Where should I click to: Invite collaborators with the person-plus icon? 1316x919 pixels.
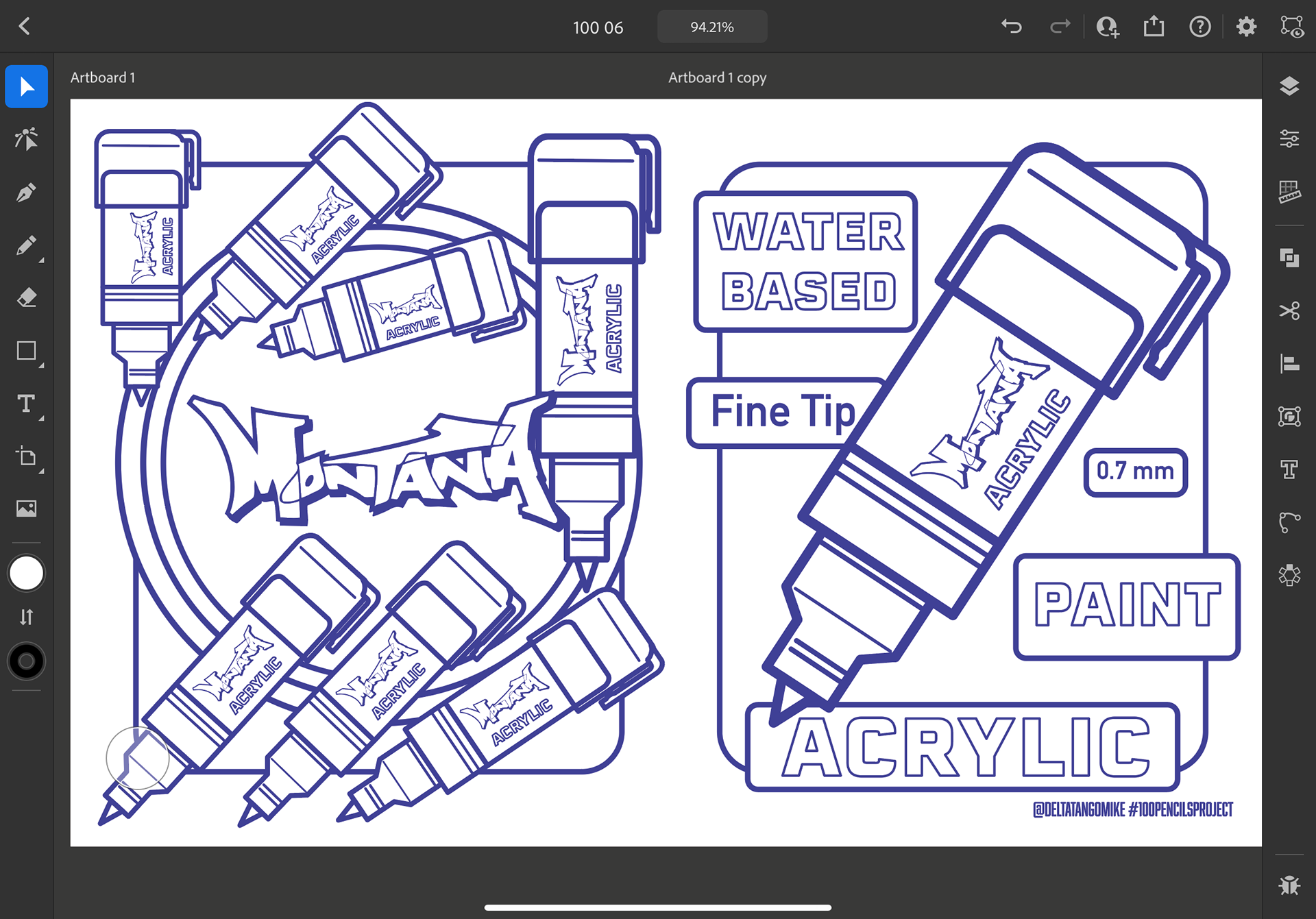point(1108,27)
